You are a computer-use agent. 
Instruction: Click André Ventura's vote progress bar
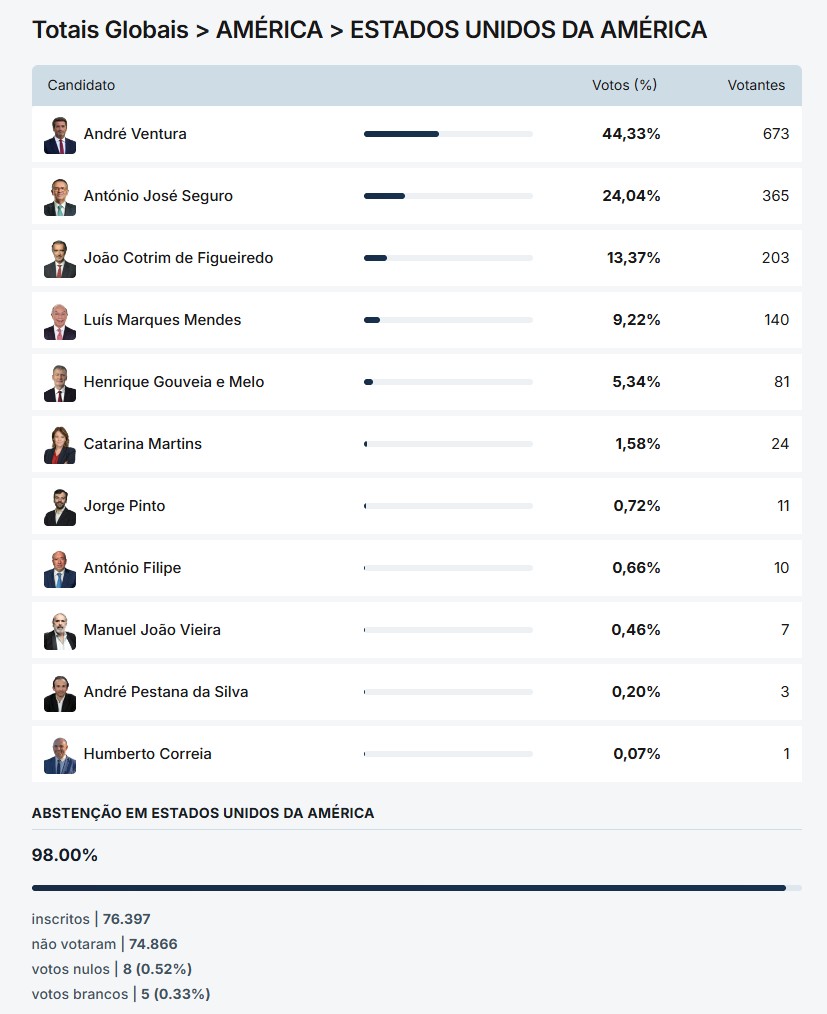448,134
